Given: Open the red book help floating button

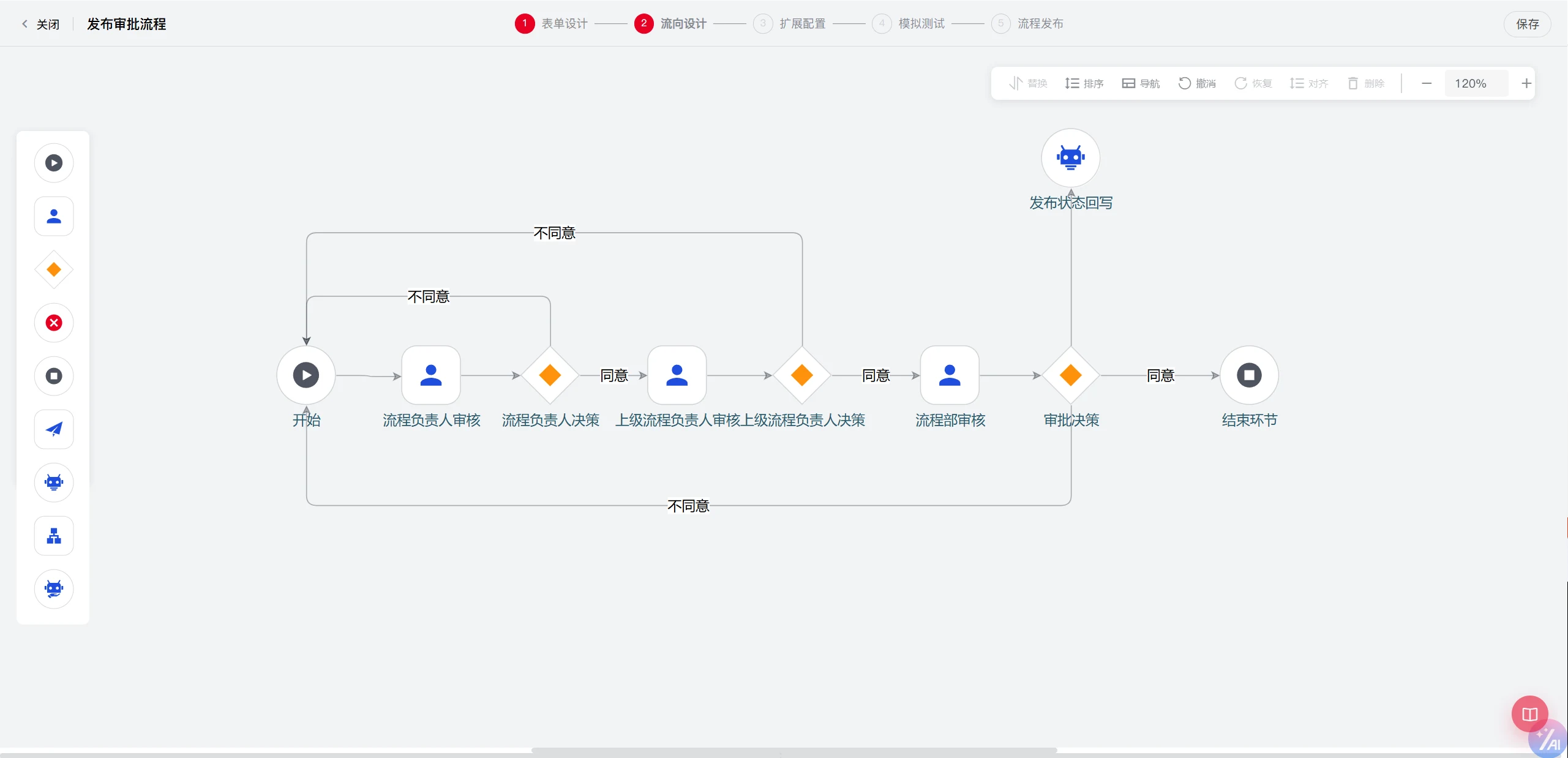Looking at the screenshot, I should [1529, 714].
